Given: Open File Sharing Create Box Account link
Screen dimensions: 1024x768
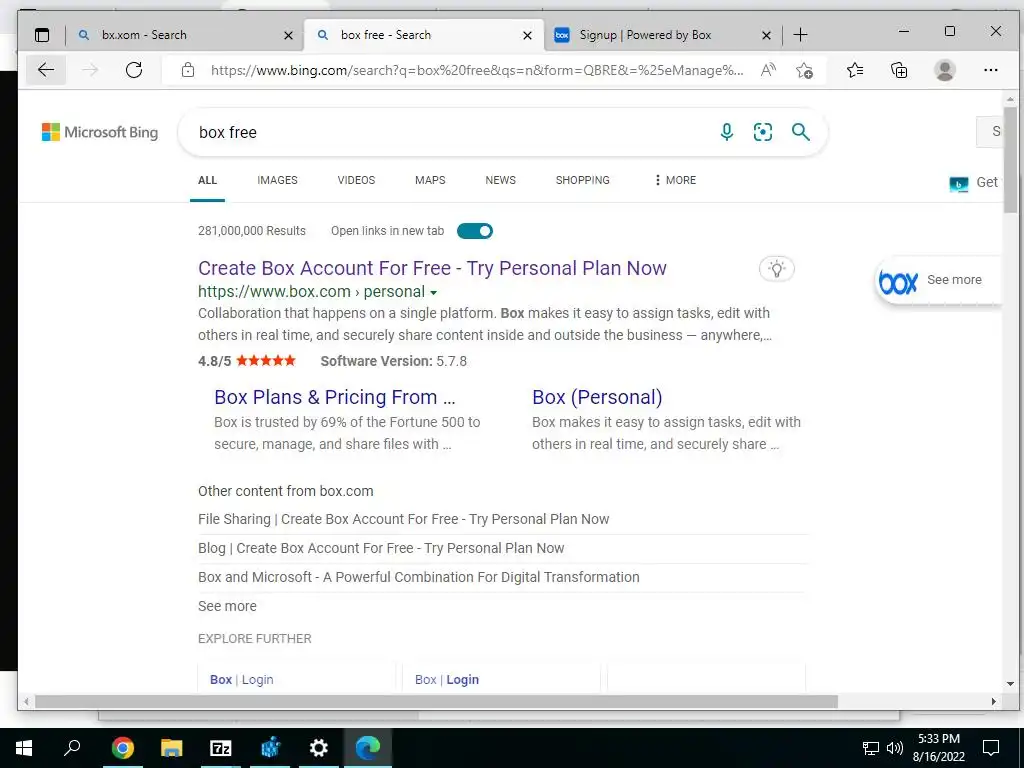Looking at the screenshot, I should pyautogui.click(x=404, y=519).
